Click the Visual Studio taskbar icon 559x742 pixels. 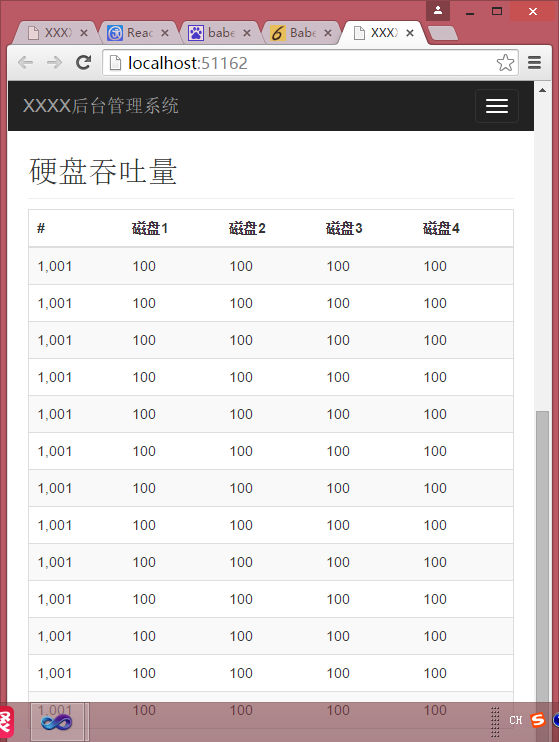tap(57, 722)
